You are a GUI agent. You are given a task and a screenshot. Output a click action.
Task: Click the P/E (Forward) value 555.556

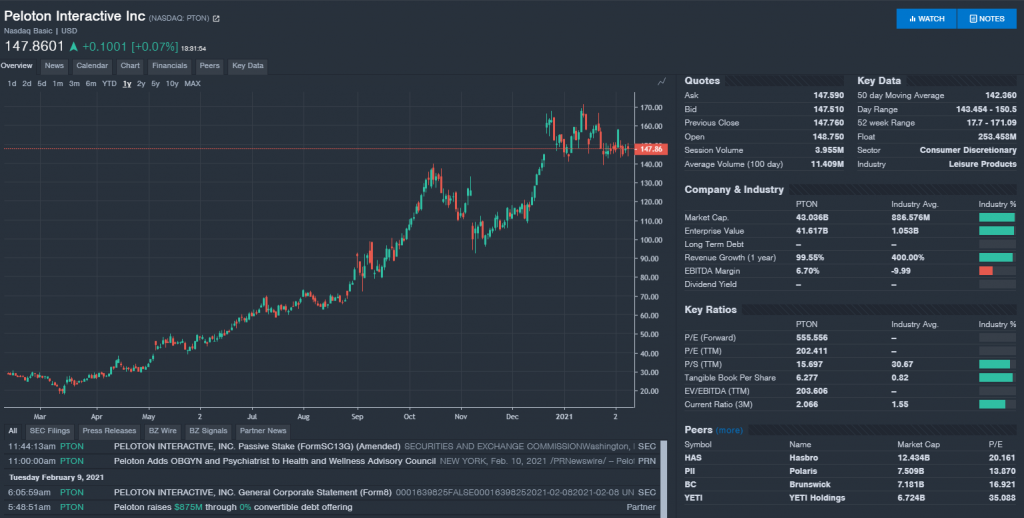(x=812, y=338)
